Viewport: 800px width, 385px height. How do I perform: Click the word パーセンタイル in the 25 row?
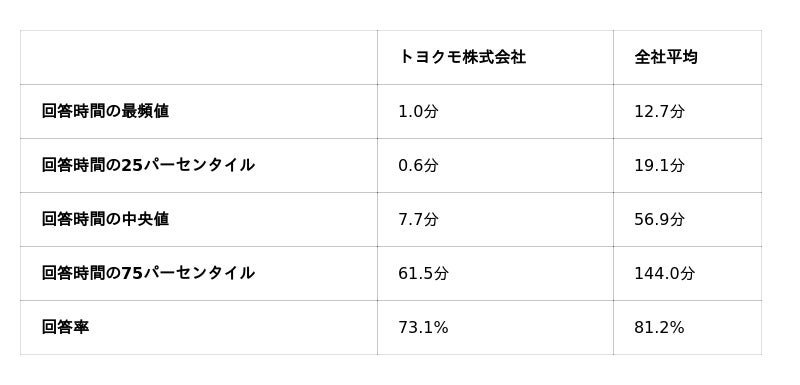(198, 165)
